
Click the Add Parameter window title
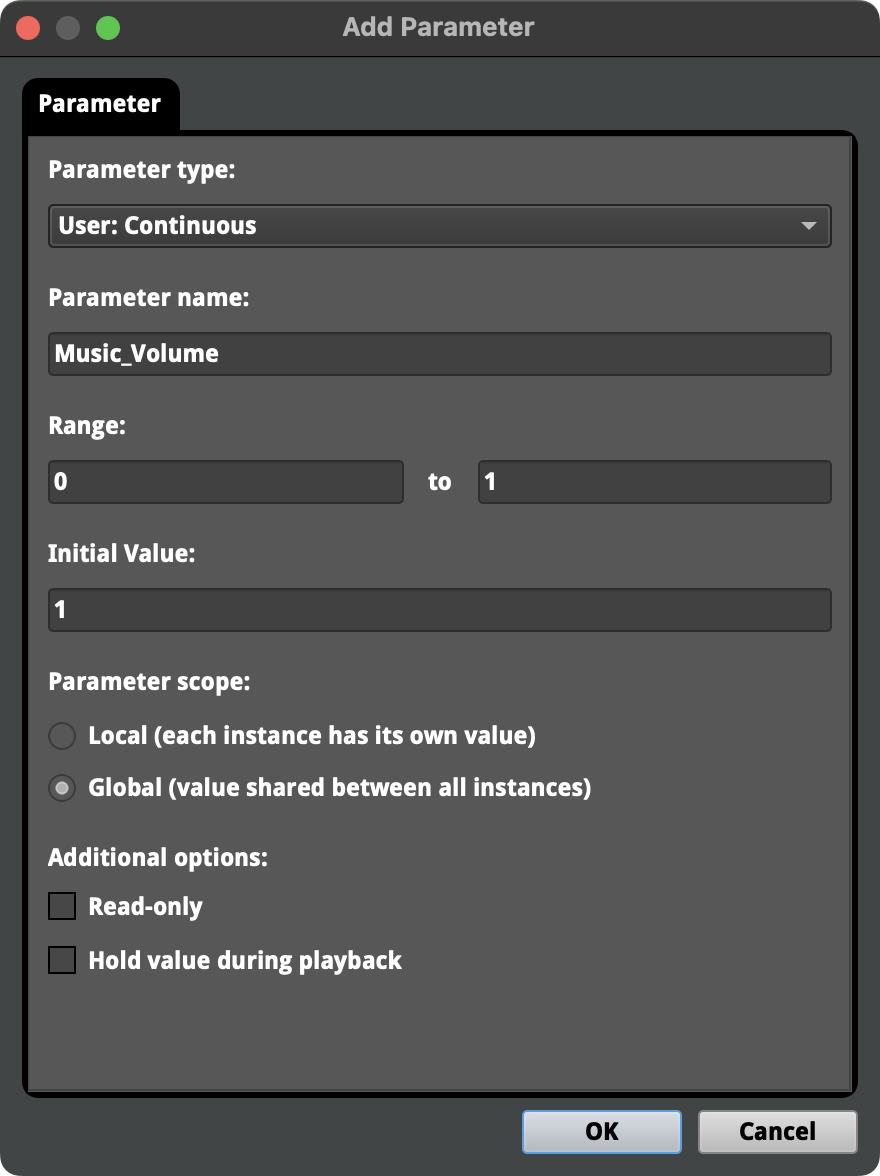[438, 28]
